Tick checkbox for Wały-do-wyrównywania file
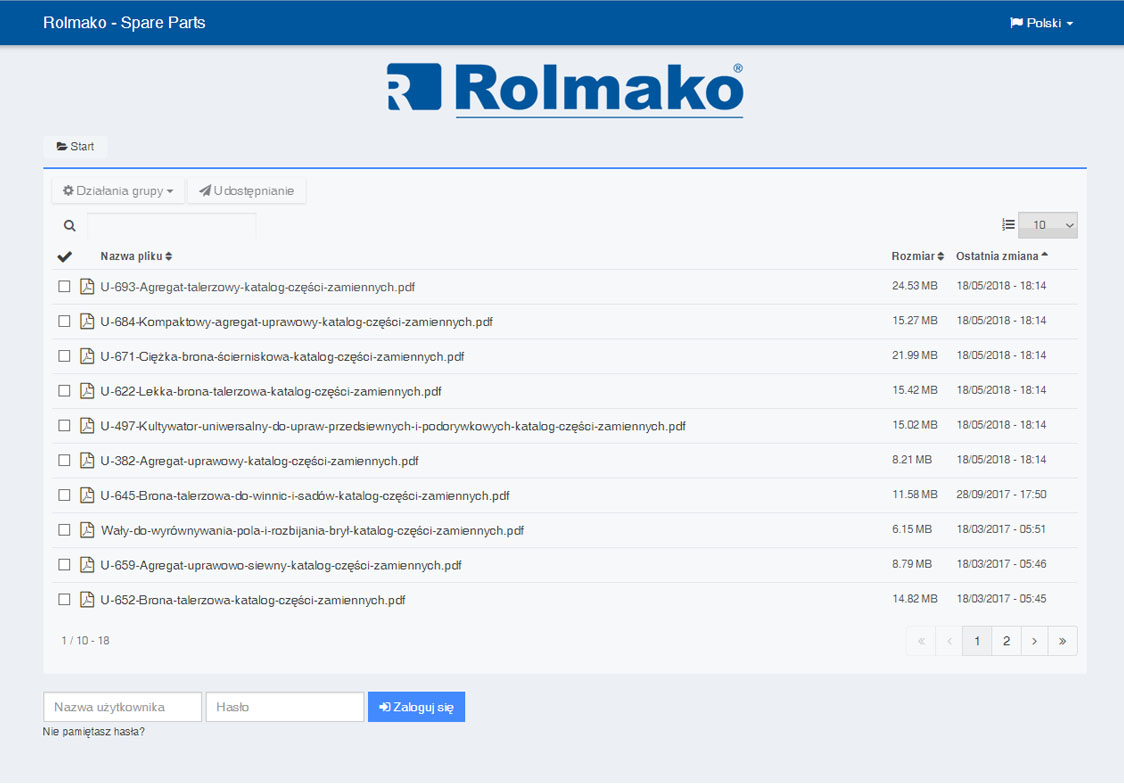 [65, 530]
